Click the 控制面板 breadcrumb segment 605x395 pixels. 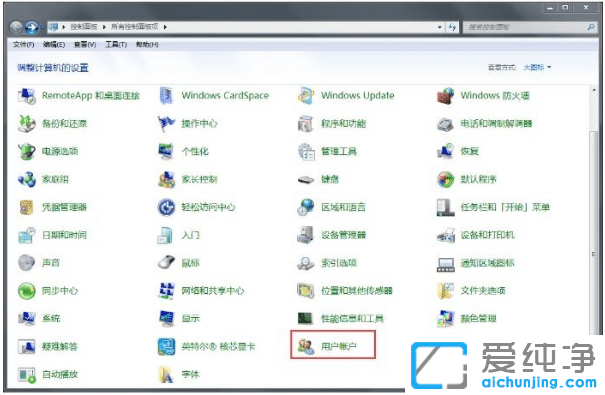pyautogui.click(x=84, y=27)
